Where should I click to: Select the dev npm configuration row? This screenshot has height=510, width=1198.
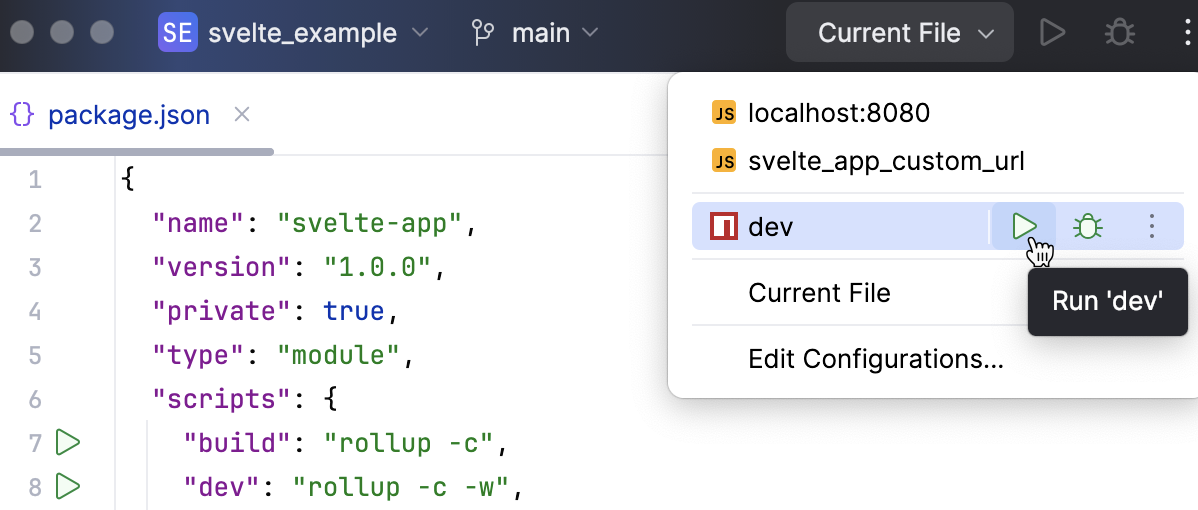coord(840,227)
